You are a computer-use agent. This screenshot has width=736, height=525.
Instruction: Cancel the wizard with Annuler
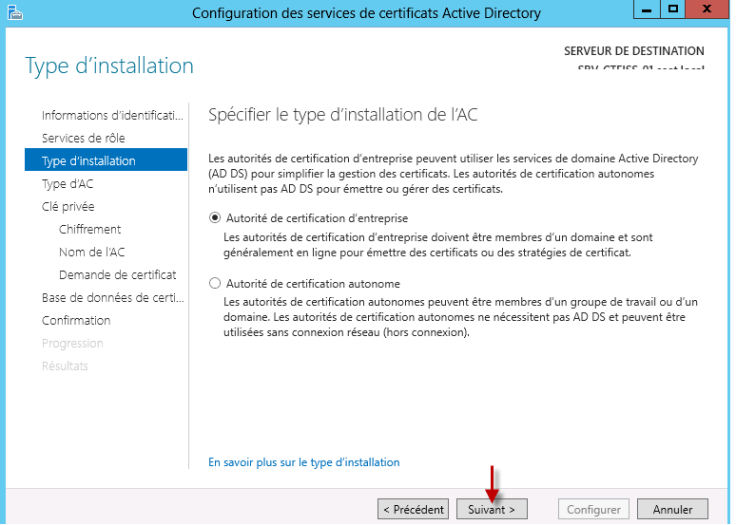(672, 509)
